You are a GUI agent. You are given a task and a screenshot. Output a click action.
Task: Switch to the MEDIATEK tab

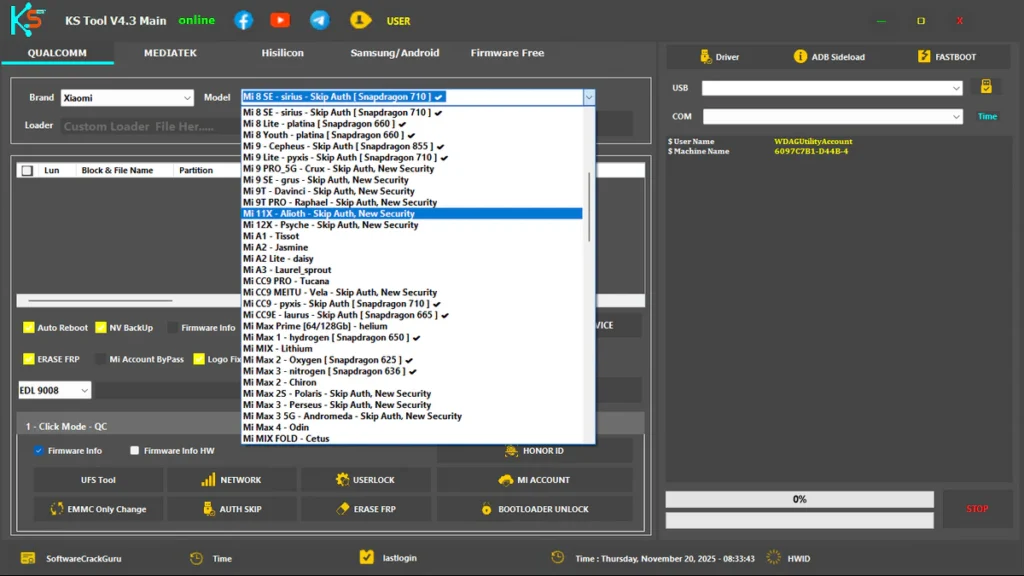[x=170, y=53]
